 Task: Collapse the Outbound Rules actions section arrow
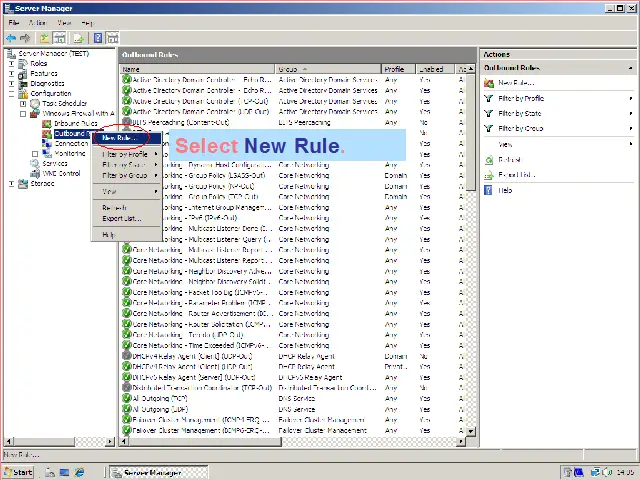click(x=631, y=68)
